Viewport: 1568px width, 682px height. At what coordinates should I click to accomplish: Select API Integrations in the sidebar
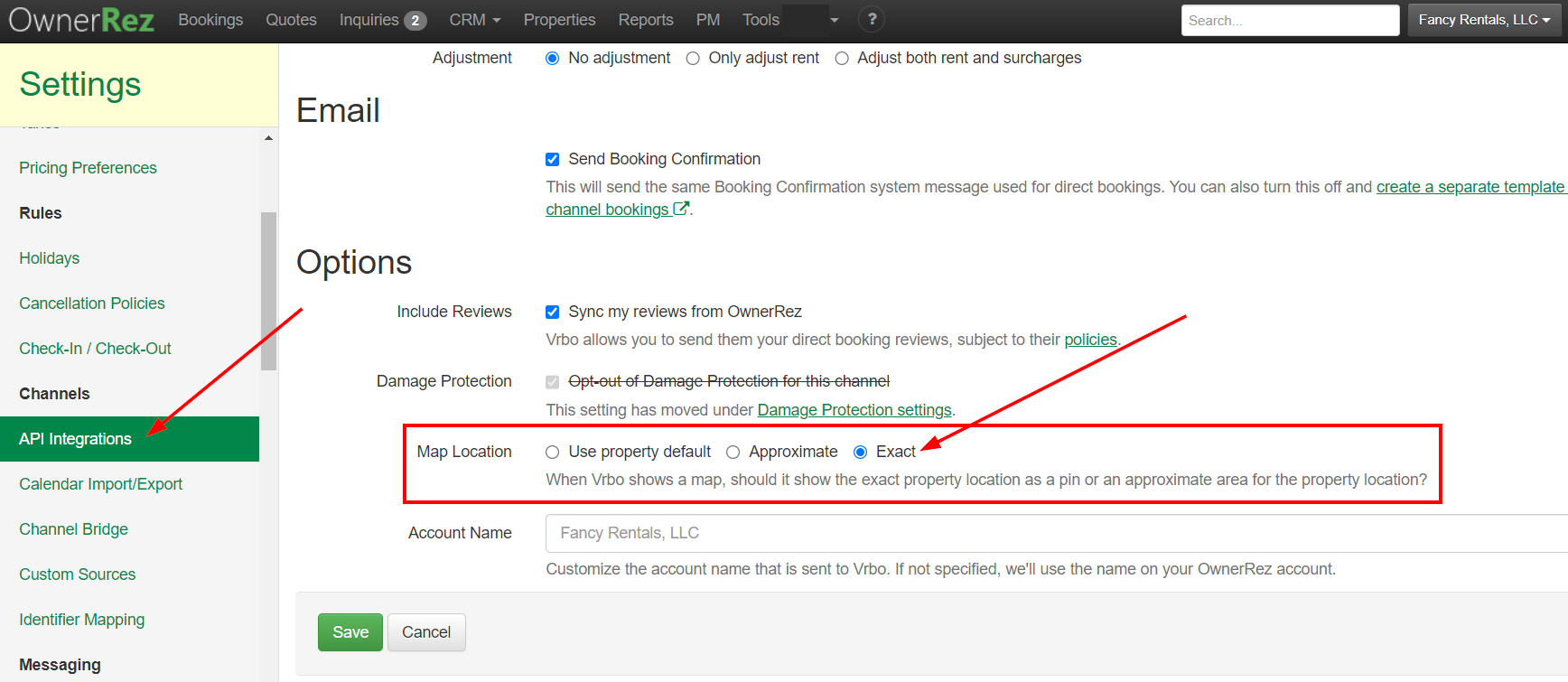point(129,439)
